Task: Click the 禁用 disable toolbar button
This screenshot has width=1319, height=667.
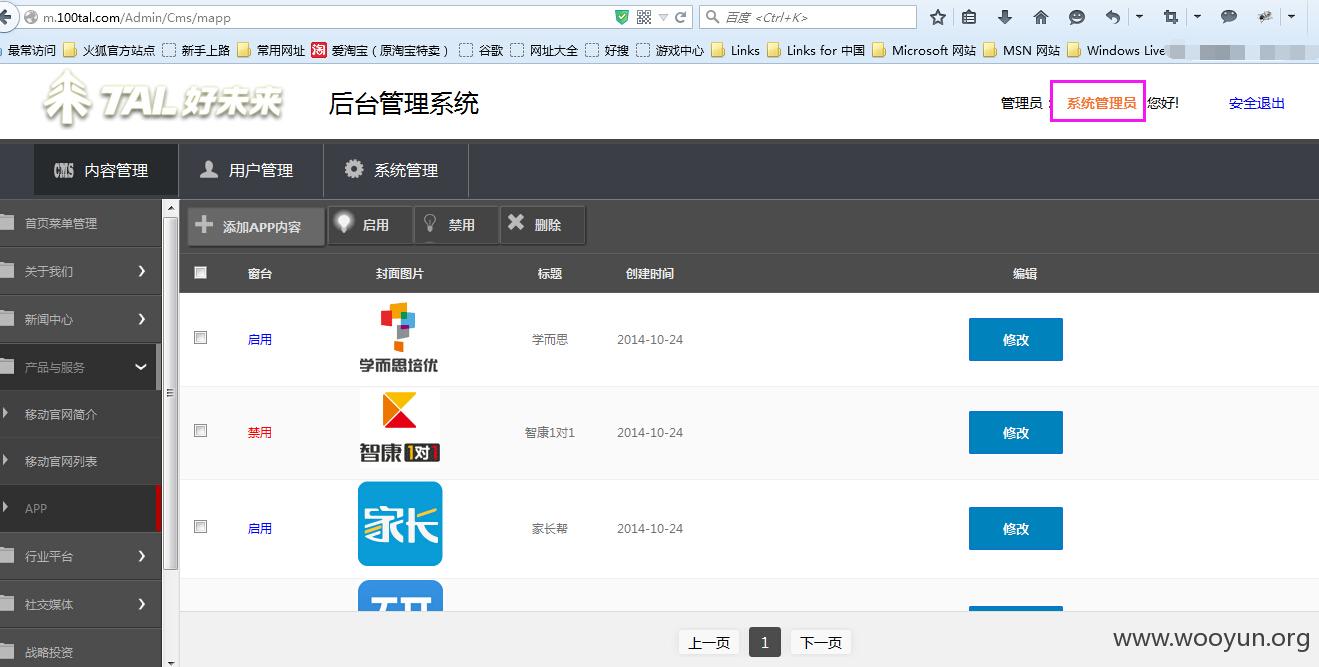Action: 457,225
